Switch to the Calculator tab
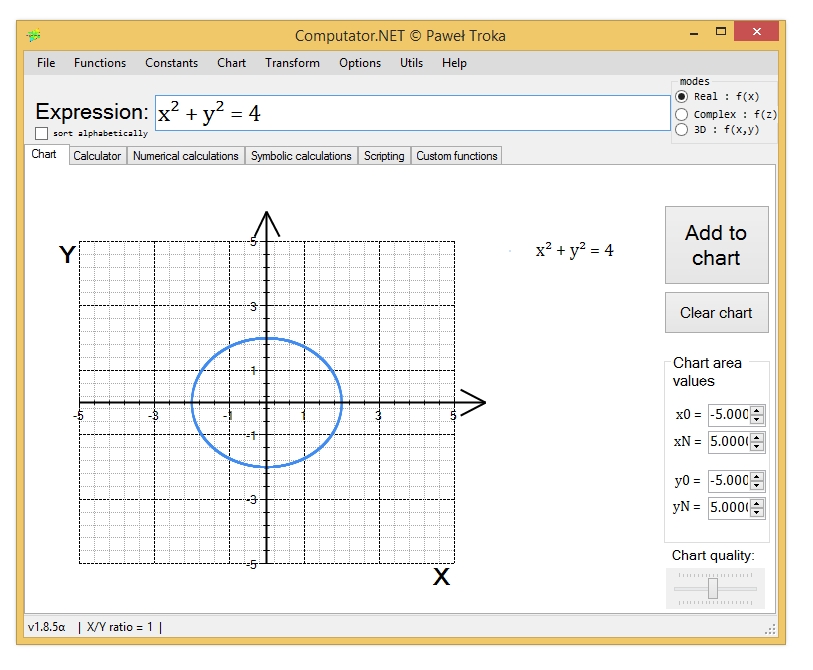813x670 pixels. [97, 156]
